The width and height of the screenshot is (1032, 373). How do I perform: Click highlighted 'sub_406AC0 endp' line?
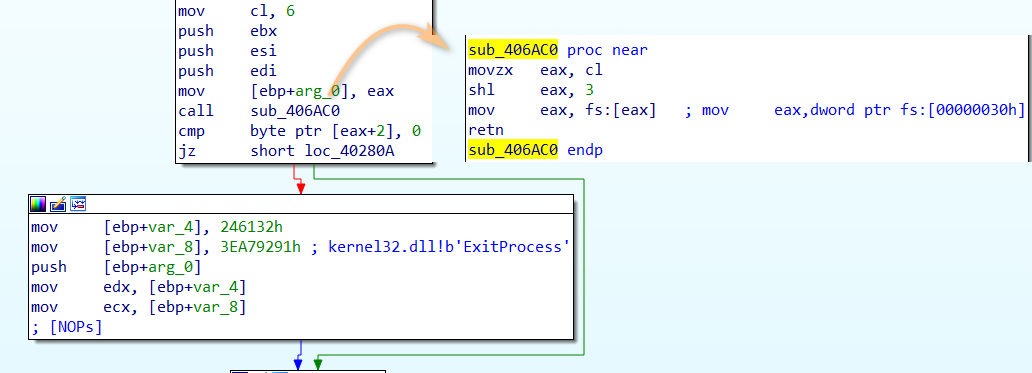536,150
